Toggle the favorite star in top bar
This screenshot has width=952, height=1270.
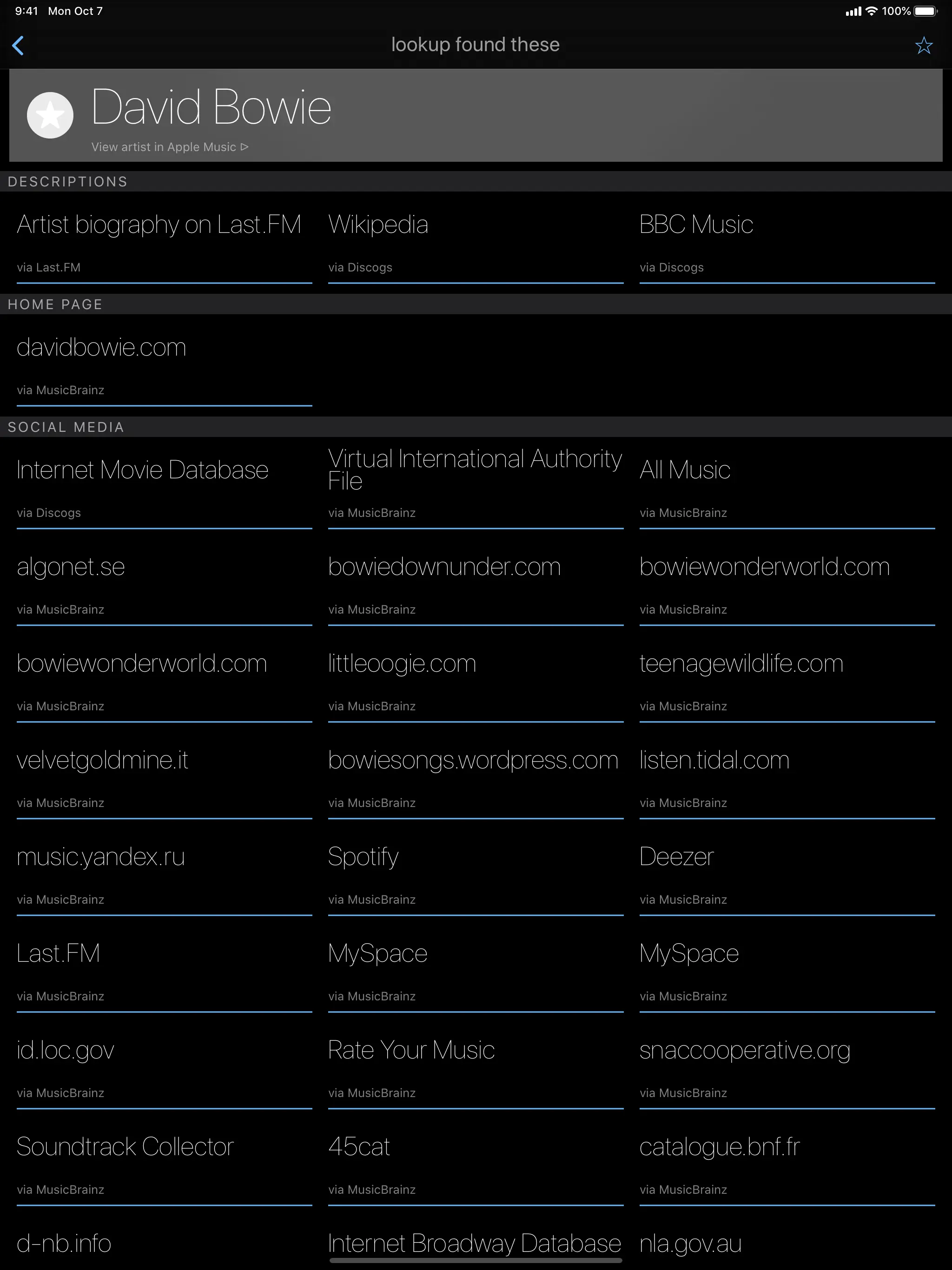923,46
